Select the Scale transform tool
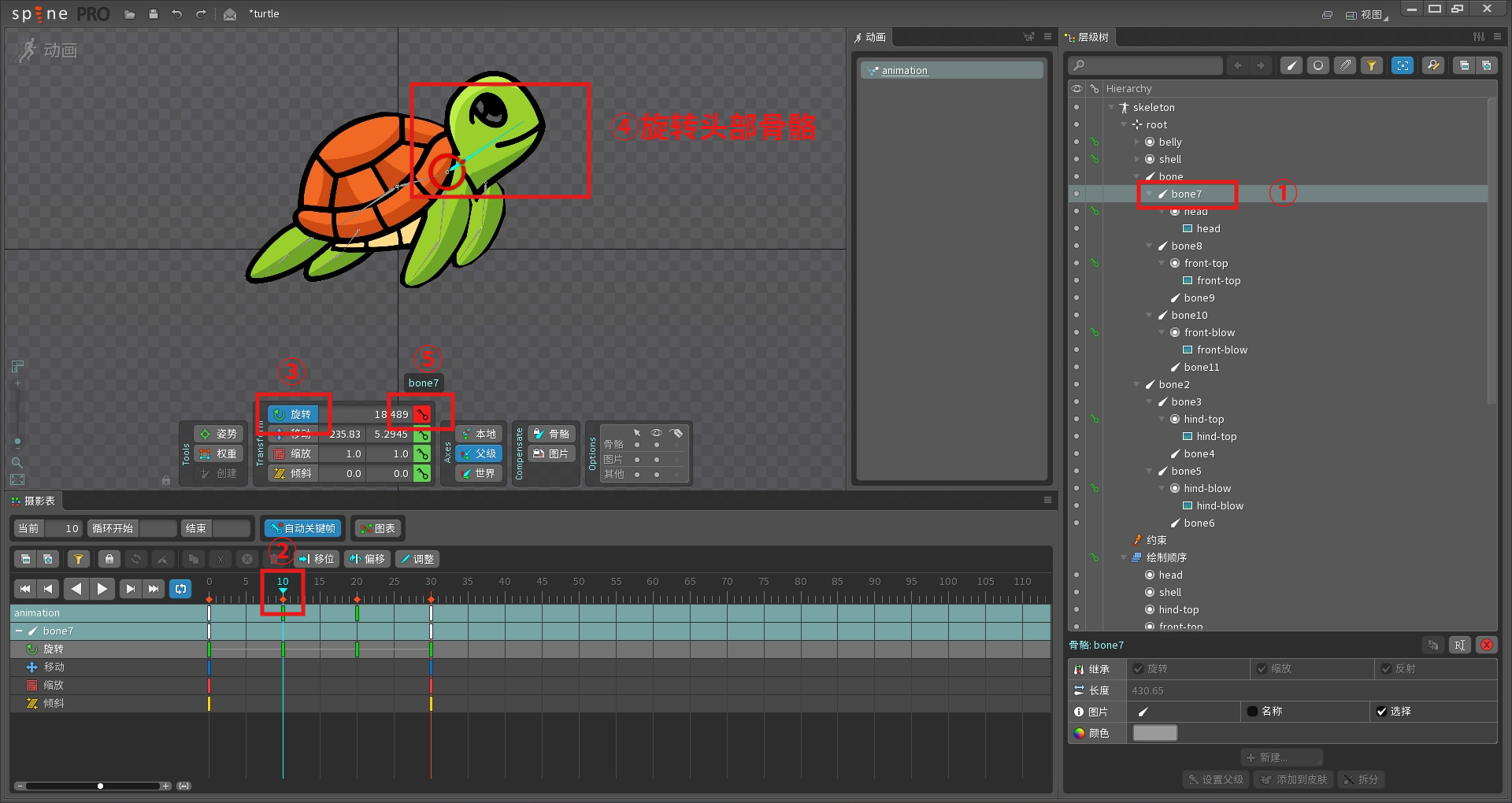This screenshot has width=1512, height=803. point(293,453)
